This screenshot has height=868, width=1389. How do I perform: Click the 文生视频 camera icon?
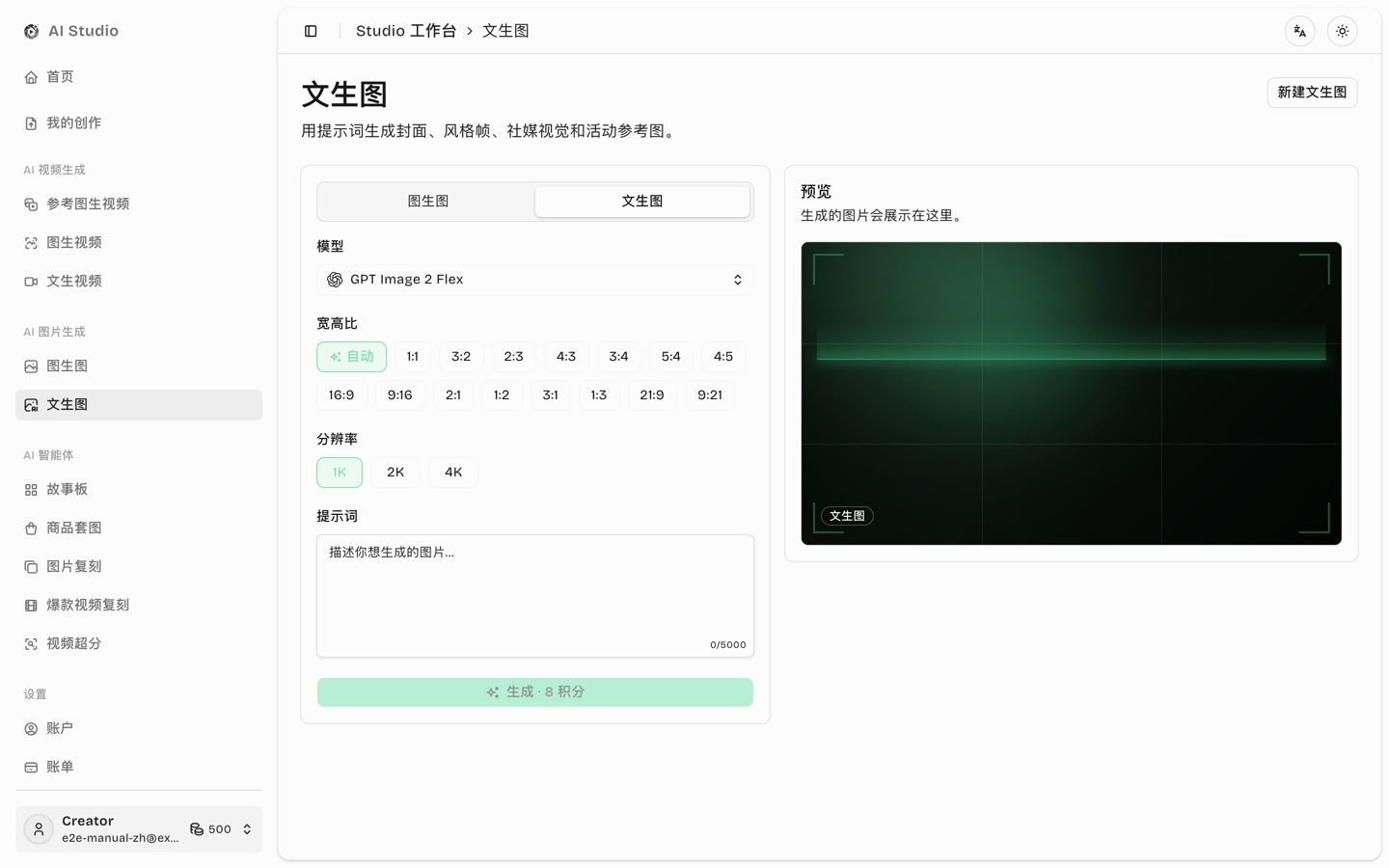tap(31, 282)
